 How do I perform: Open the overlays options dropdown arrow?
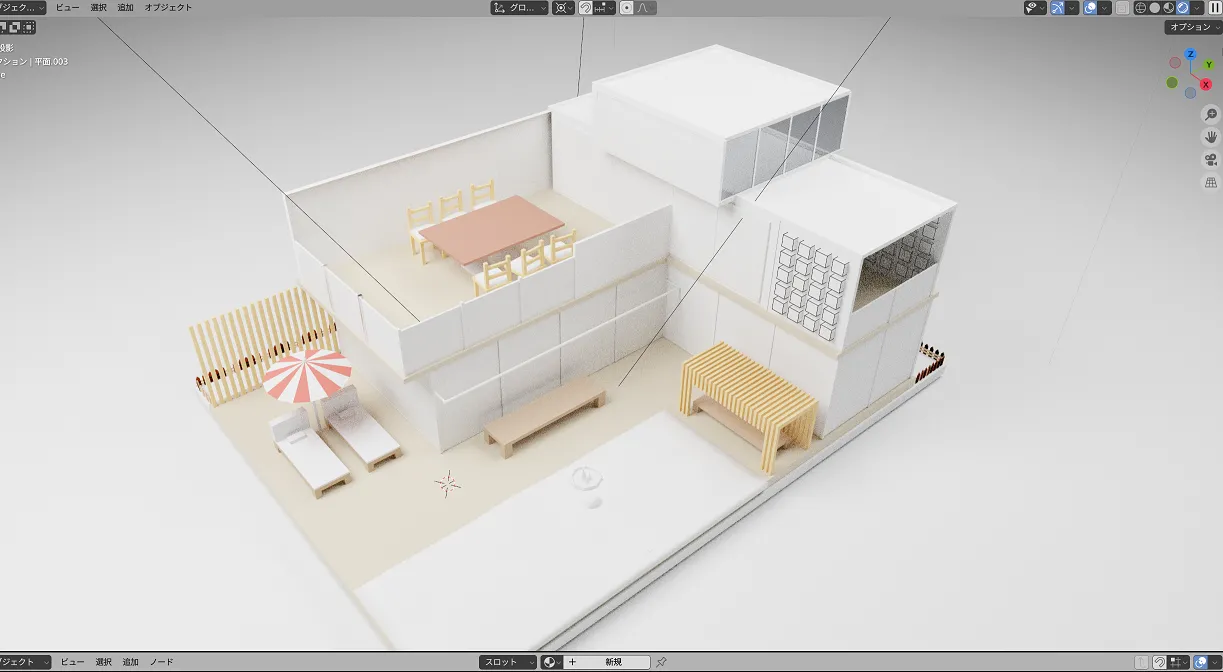1105,7
